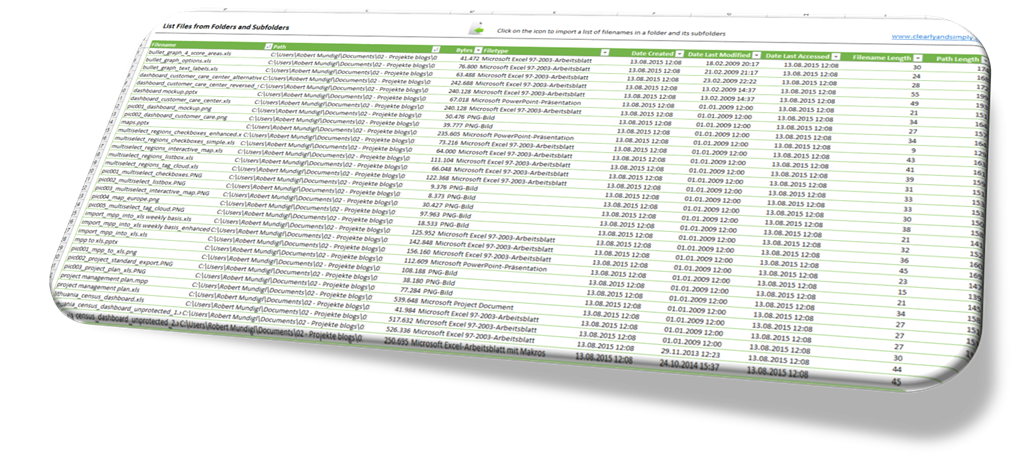Select the Bytes value 76.800
The width and height of the screenshot is (1024, 468).
tap(467, 67)
